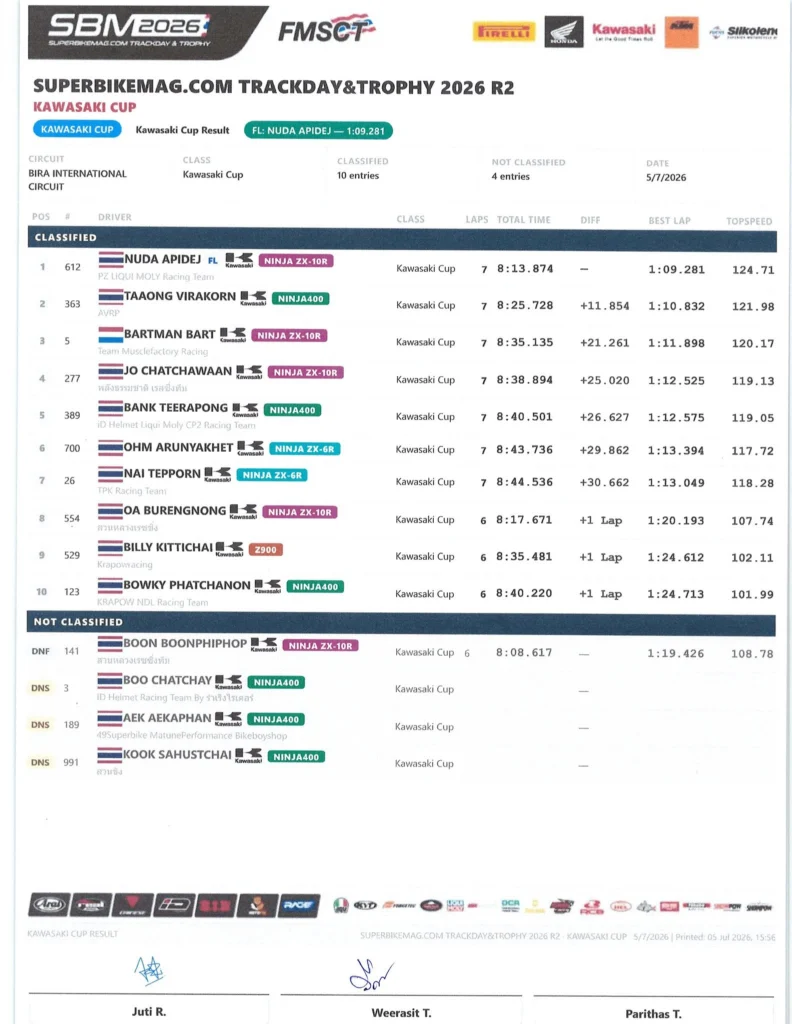Click the FMSCT logo
Viewport: 792px width, 1024px height.
[326, 29]
